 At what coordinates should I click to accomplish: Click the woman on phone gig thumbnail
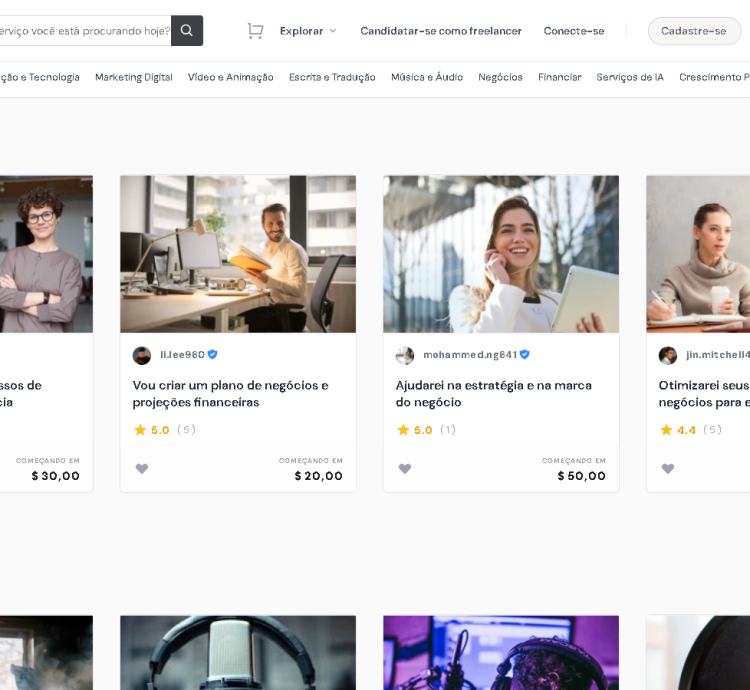point(501,254)
